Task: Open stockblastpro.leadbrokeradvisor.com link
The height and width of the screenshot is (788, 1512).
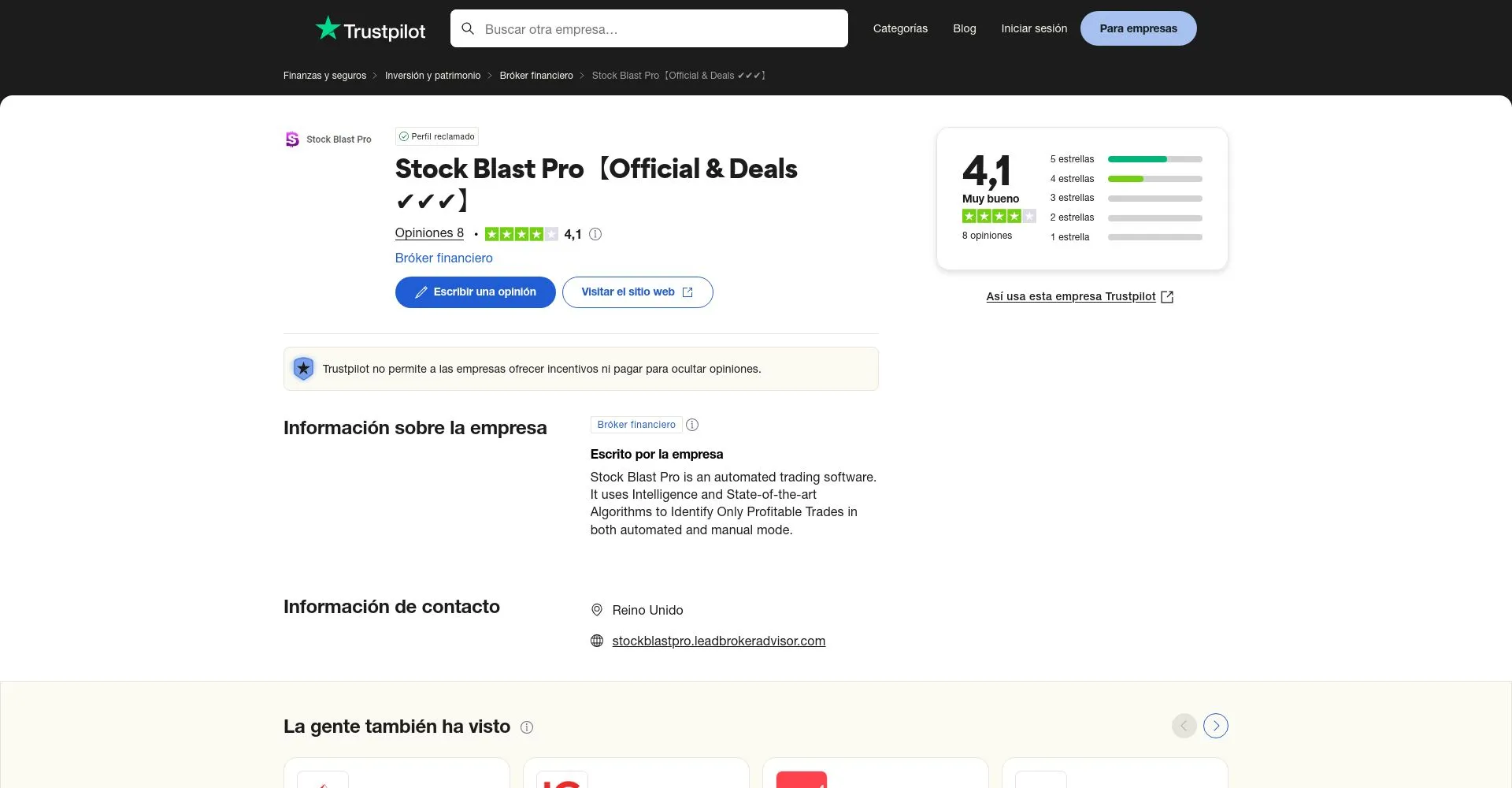Action: click(719, 641)
